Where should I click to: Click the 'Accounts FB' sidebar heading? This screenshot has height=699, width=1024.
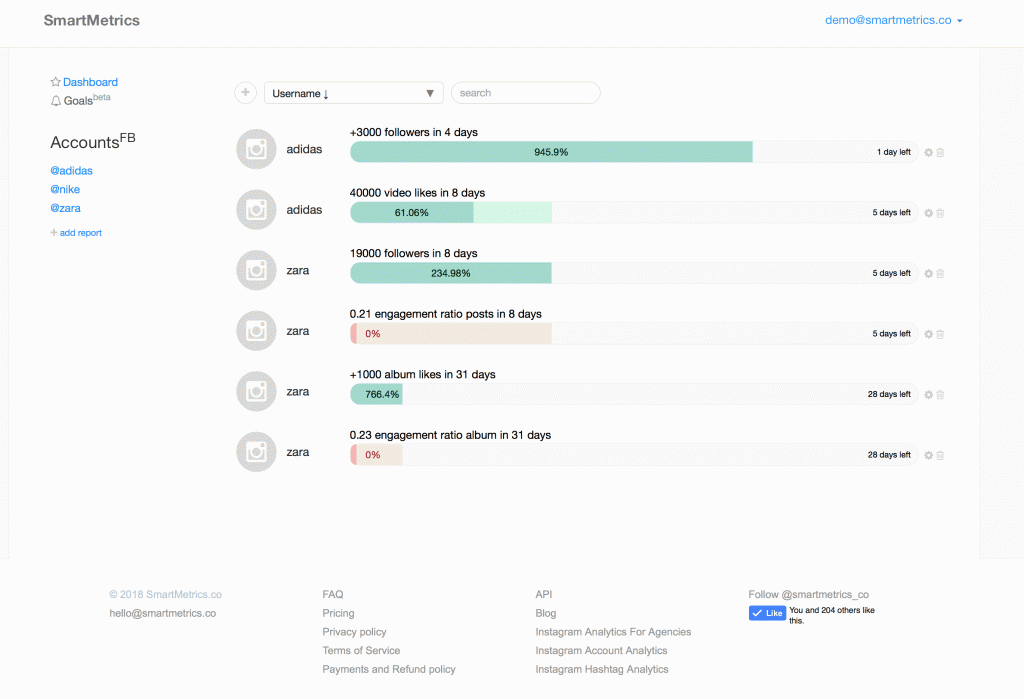pos(93,141)
